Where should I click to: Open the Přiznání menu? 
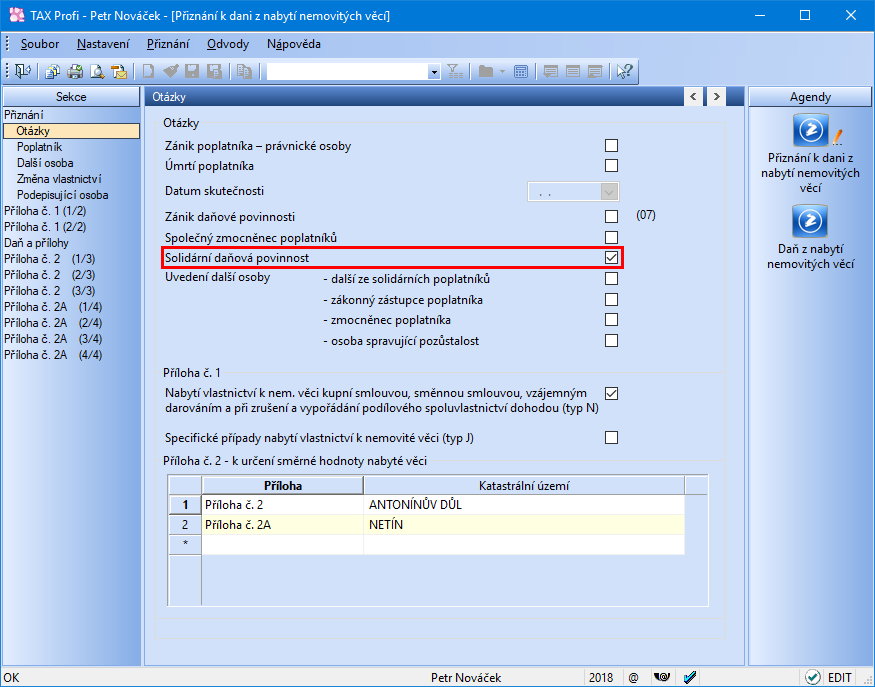tap(168, 44)
